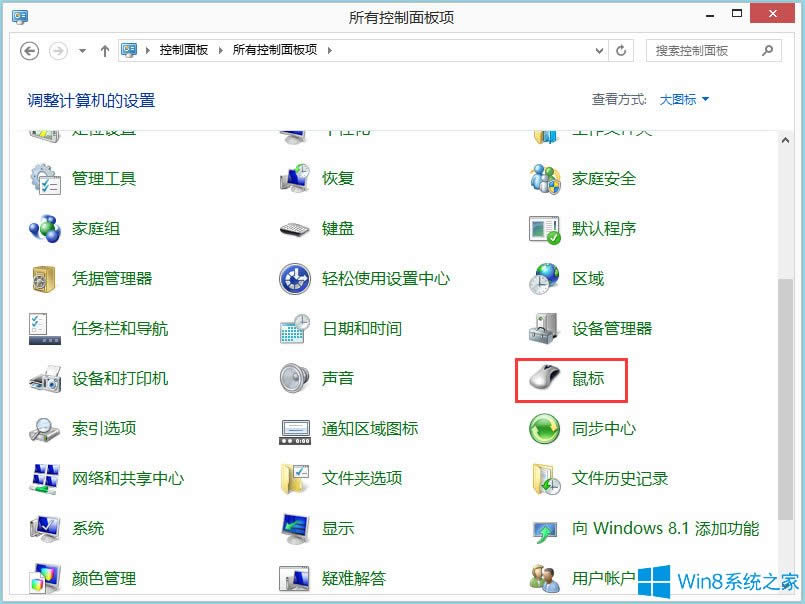
Task: Click the back navigation arrow
Action: click(31, 49)
